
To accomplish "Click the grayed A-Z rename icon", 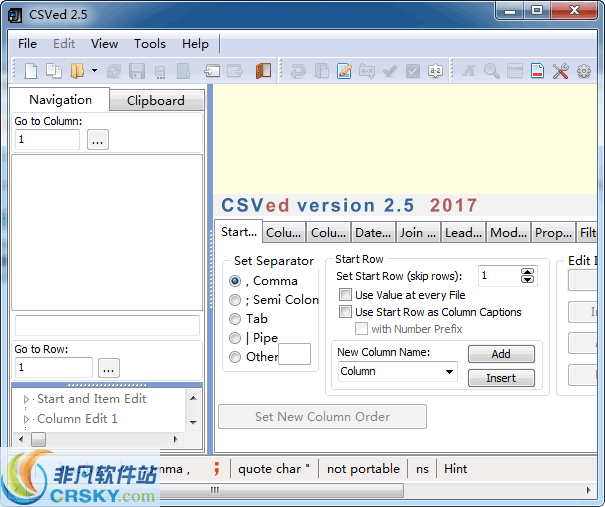I will pos(367,71).
